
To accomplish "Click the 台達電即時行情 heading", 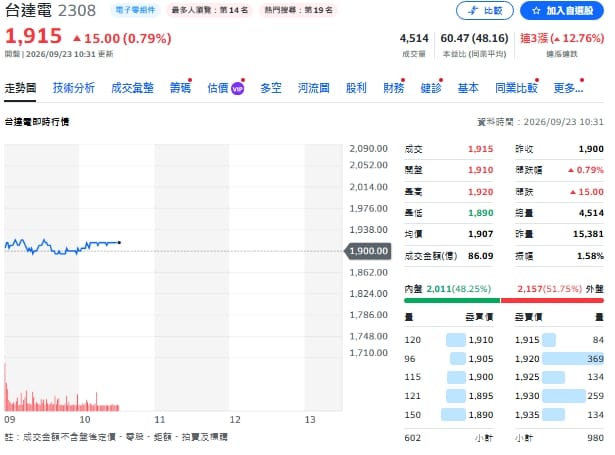I will [x=37, y=122].
